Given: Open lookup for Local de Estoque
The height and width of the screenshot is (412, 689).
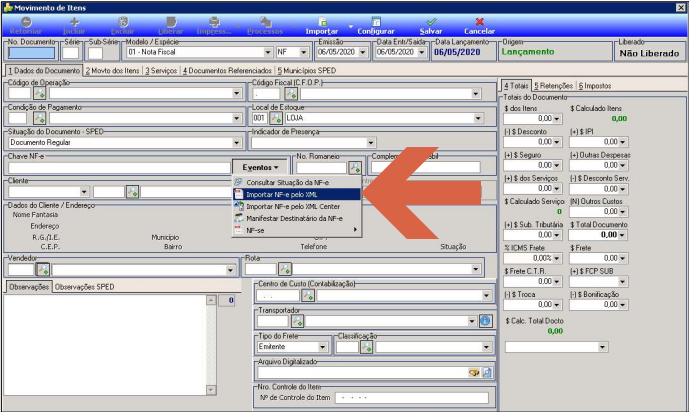Looking at the screenshot, I should click(276, 118).
